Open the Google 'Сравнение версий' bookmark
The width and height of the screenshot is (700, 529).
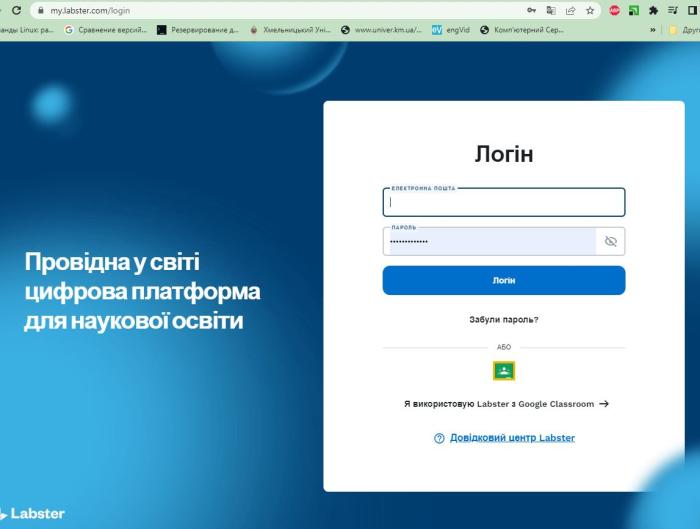(106, 30)
